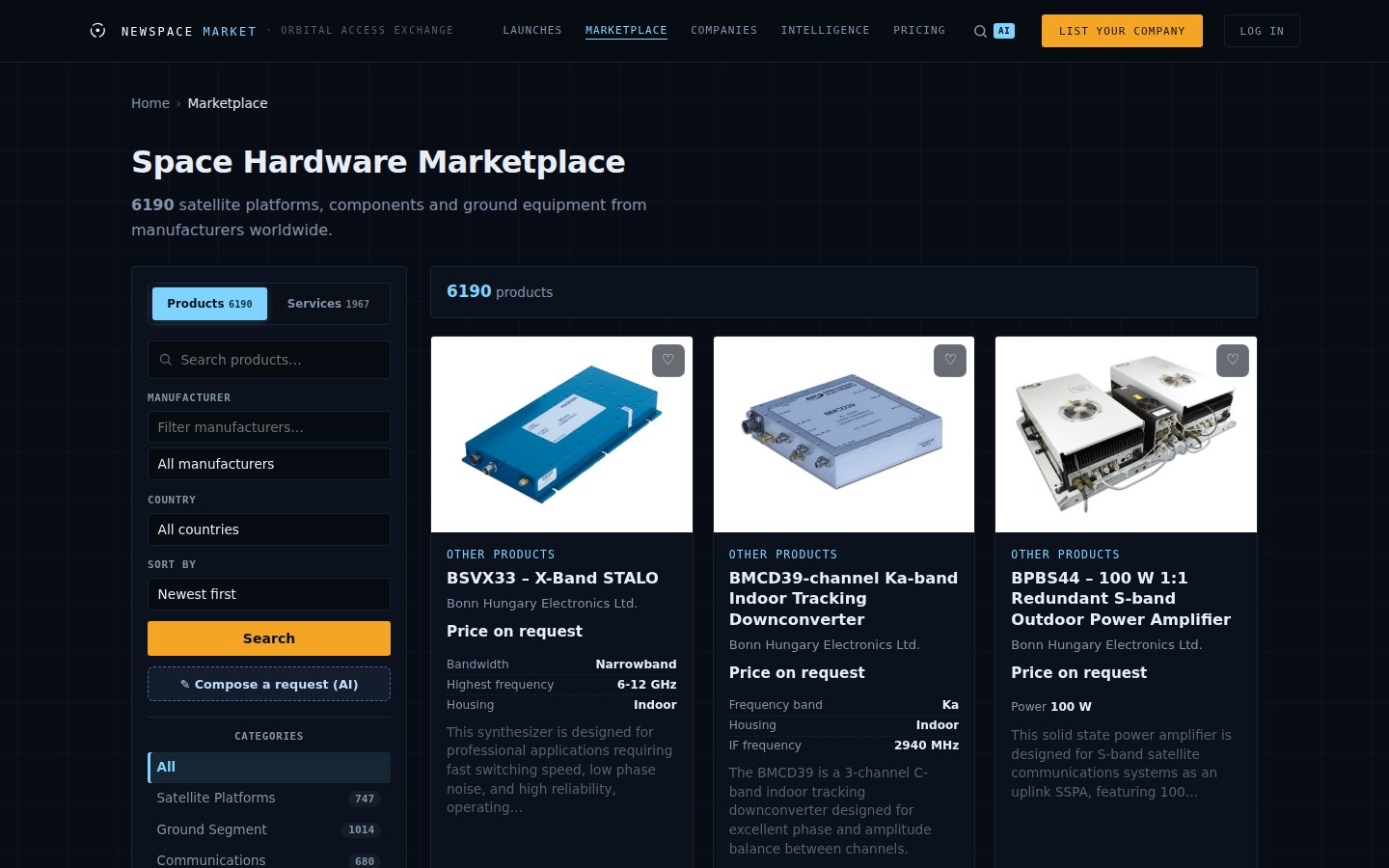Screen dimensions: 1389x868
Task: Select the All category
Action: [x=269, y=768]
